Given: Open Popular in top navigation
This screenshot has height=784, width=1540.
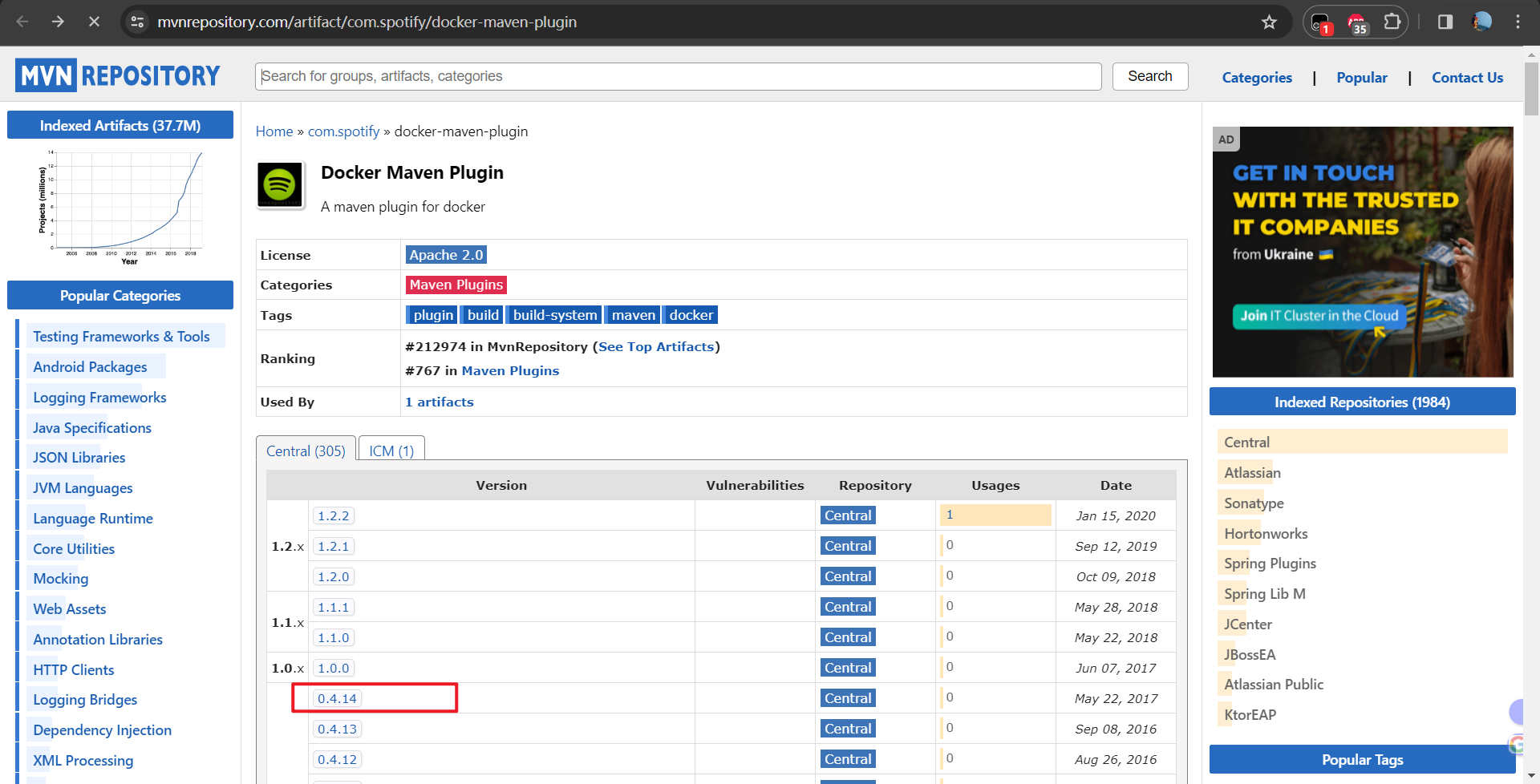Looking at the screenshot, I should click(x=1361, y=78).
